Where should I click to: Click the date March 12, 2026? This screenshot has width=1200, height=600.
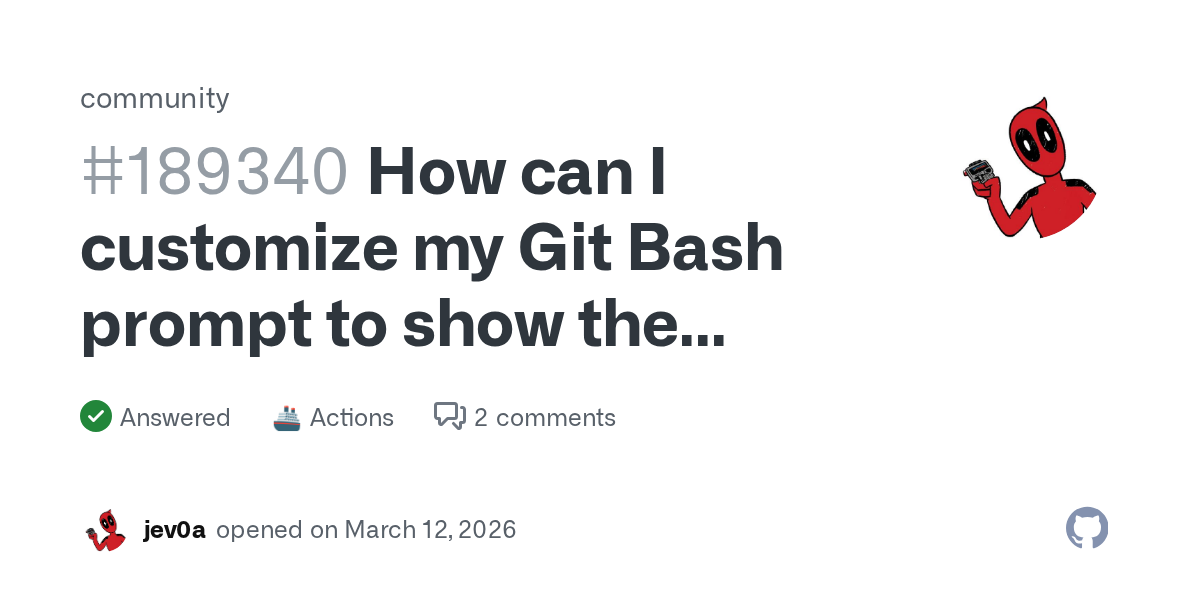click(x=430, y=530)
